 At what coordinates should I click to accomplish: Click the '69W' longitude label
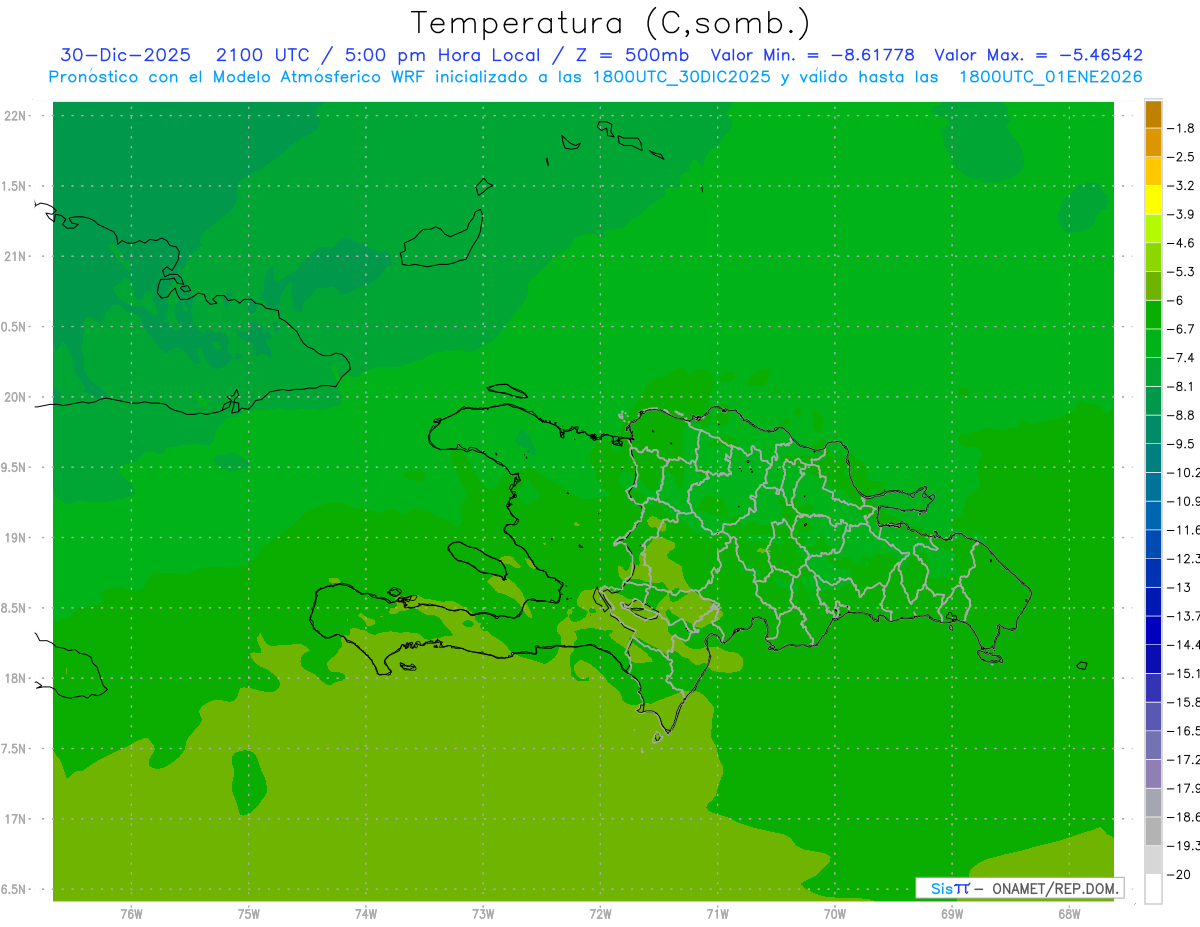pyautogui.click(x=952, y=914)
